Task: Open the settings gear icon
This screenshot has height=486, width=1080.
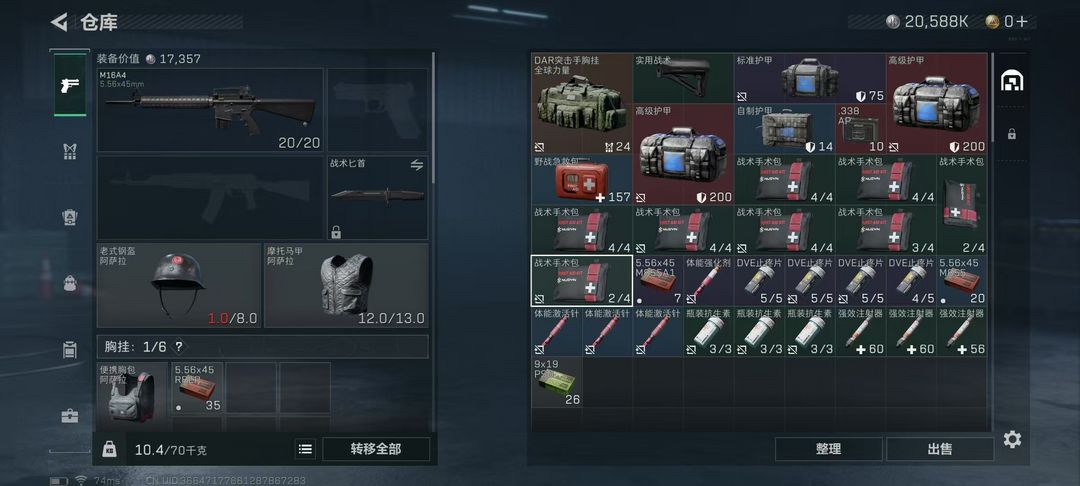Action: click(1012, 439)
